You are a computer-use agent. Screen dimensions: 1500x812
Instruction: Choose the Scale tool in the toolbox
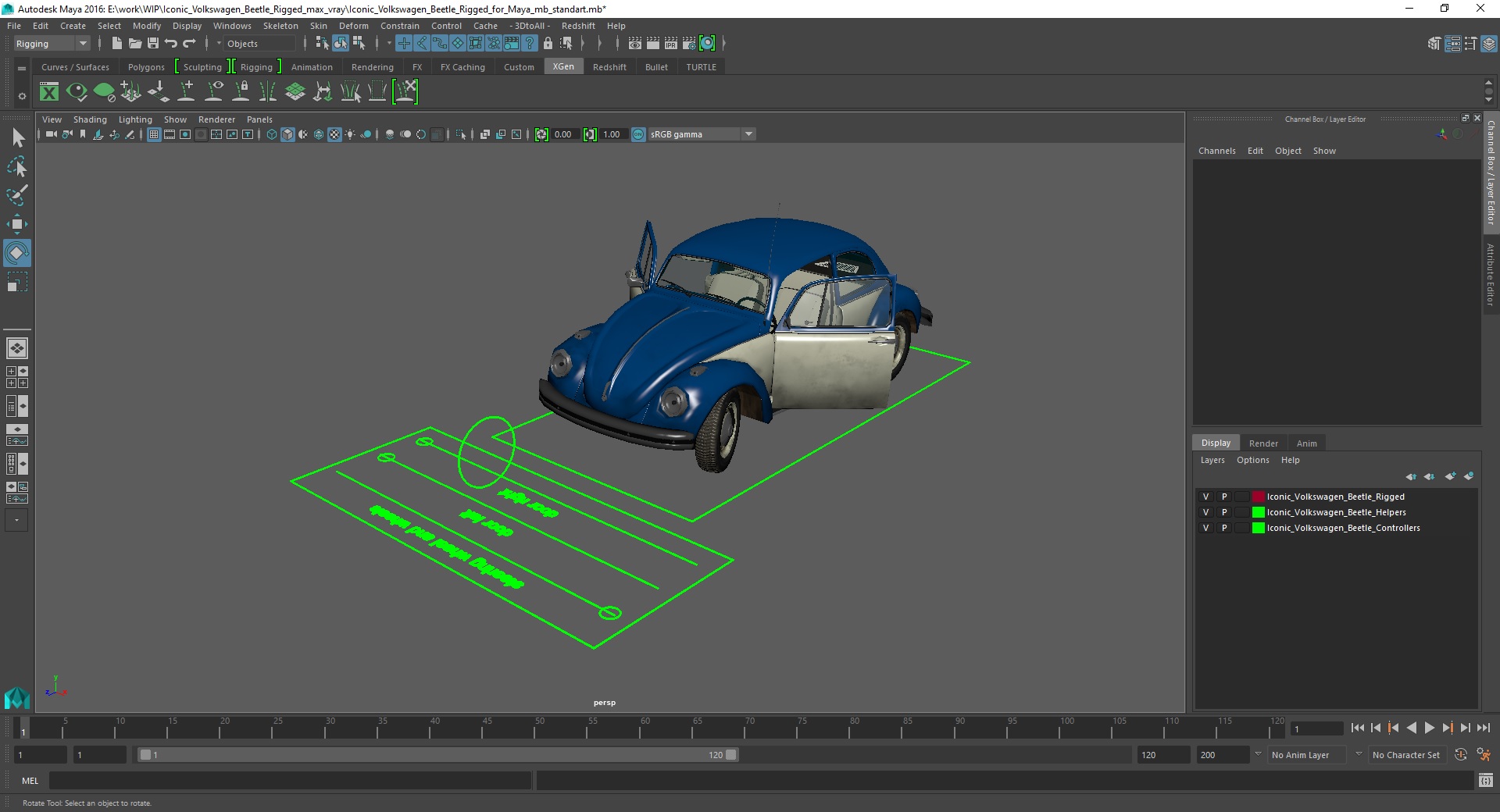point(17,282)
